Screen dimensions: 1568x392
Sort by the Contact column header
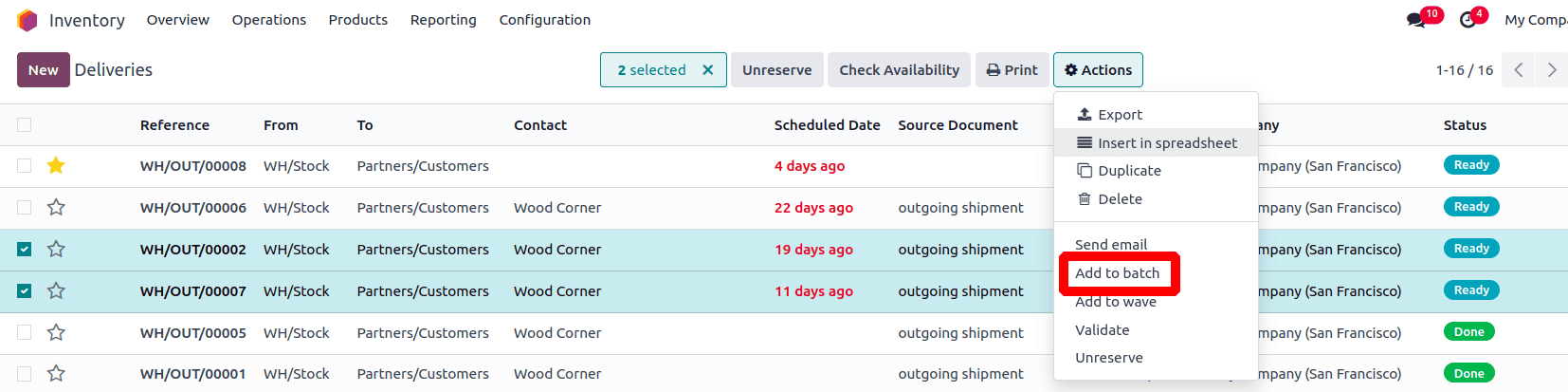click(x=540, y=125)
